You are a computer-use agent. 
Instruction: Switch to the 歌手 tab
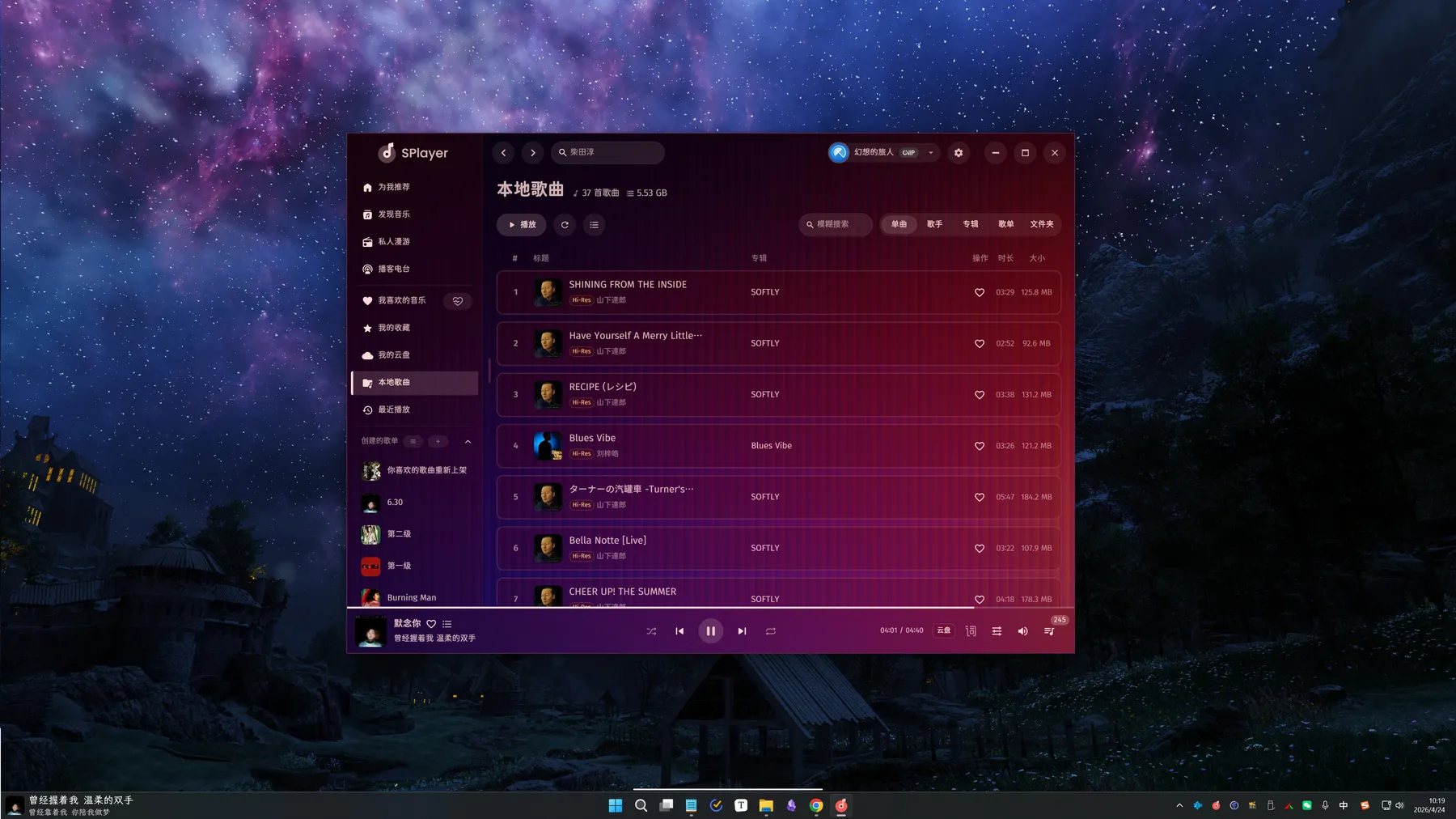coord(934,224)
